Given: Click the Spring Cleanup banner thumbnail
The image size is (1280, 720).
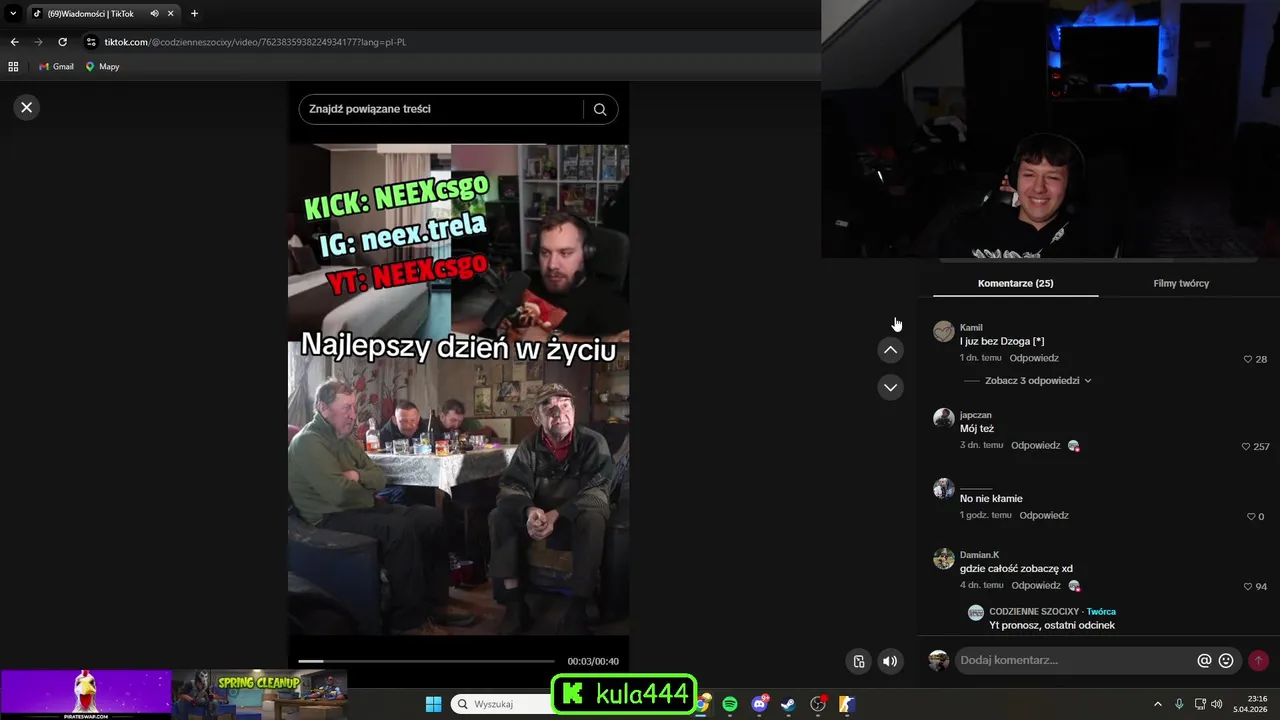Looking at the screenshot, I should [x=260, y=695].
